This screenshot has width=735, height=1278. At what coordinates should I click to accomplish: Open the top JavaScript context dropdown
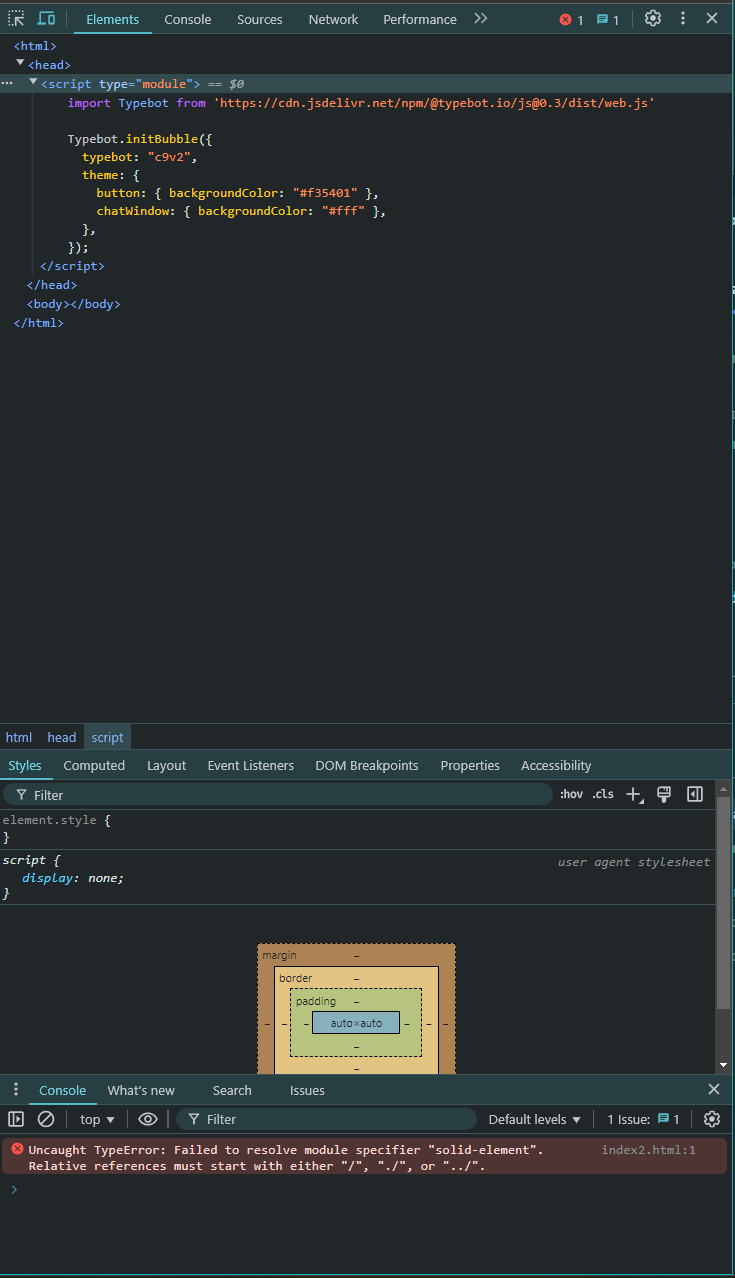pyautogui.click(x=97, y=1119)
